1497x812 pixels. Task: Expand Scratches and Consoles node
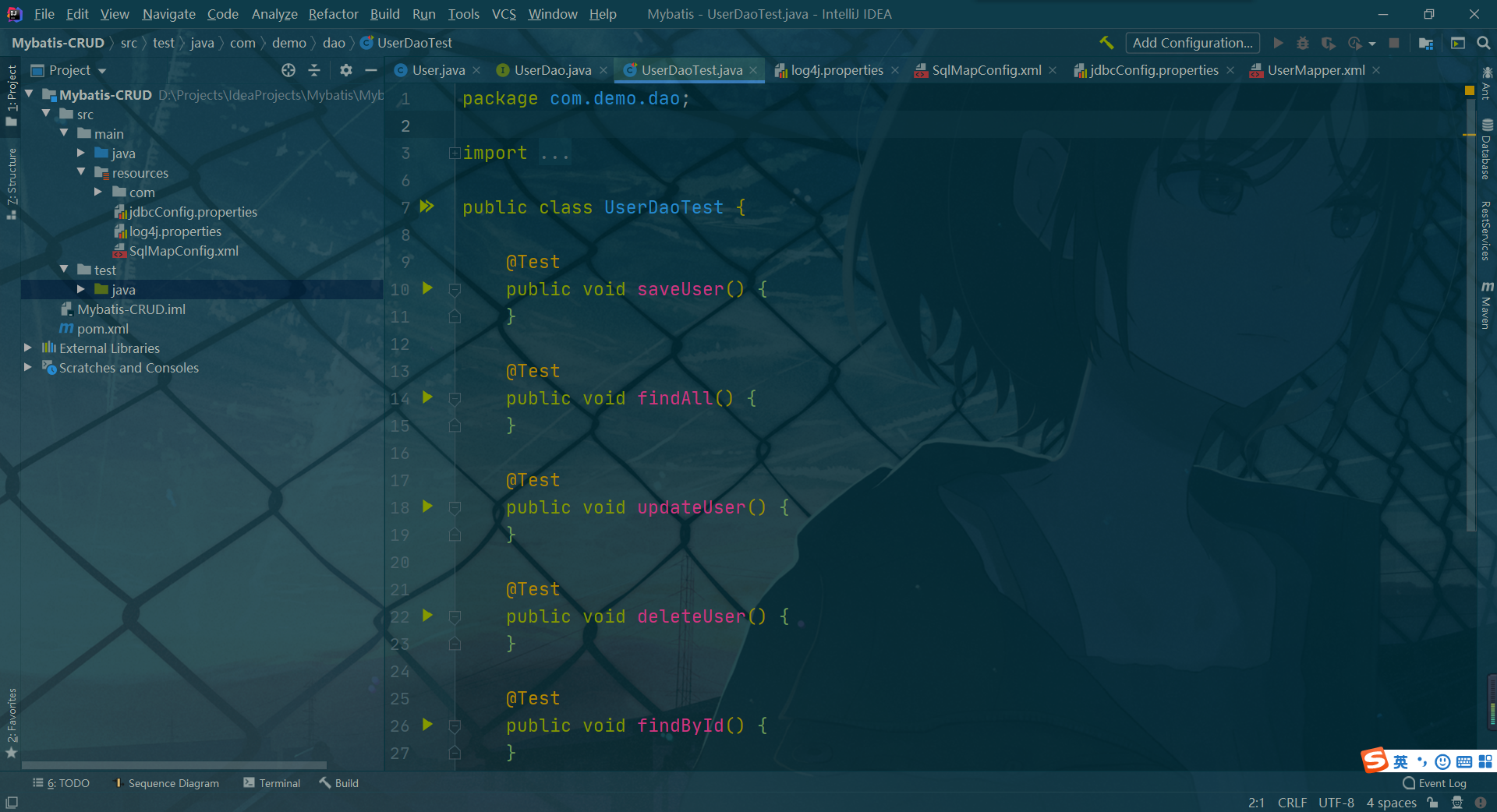click(x=28, y=367)
